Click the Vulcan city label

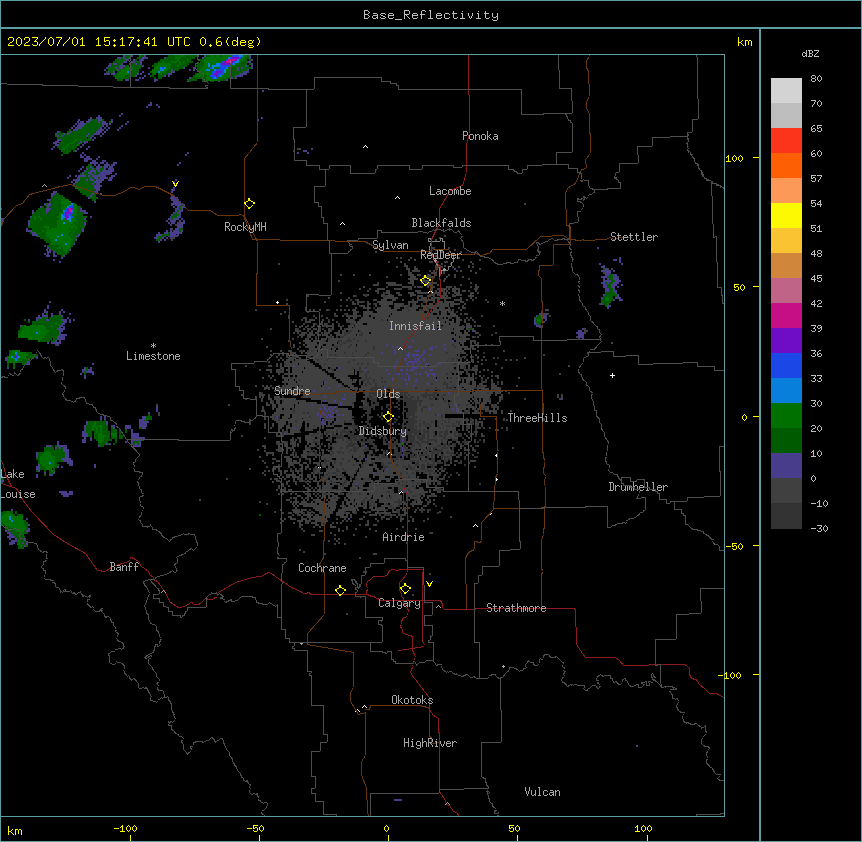(542, 792)
